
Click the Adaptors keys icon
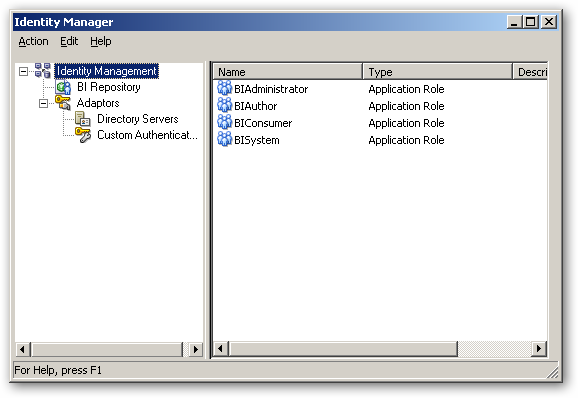[63, 103]
